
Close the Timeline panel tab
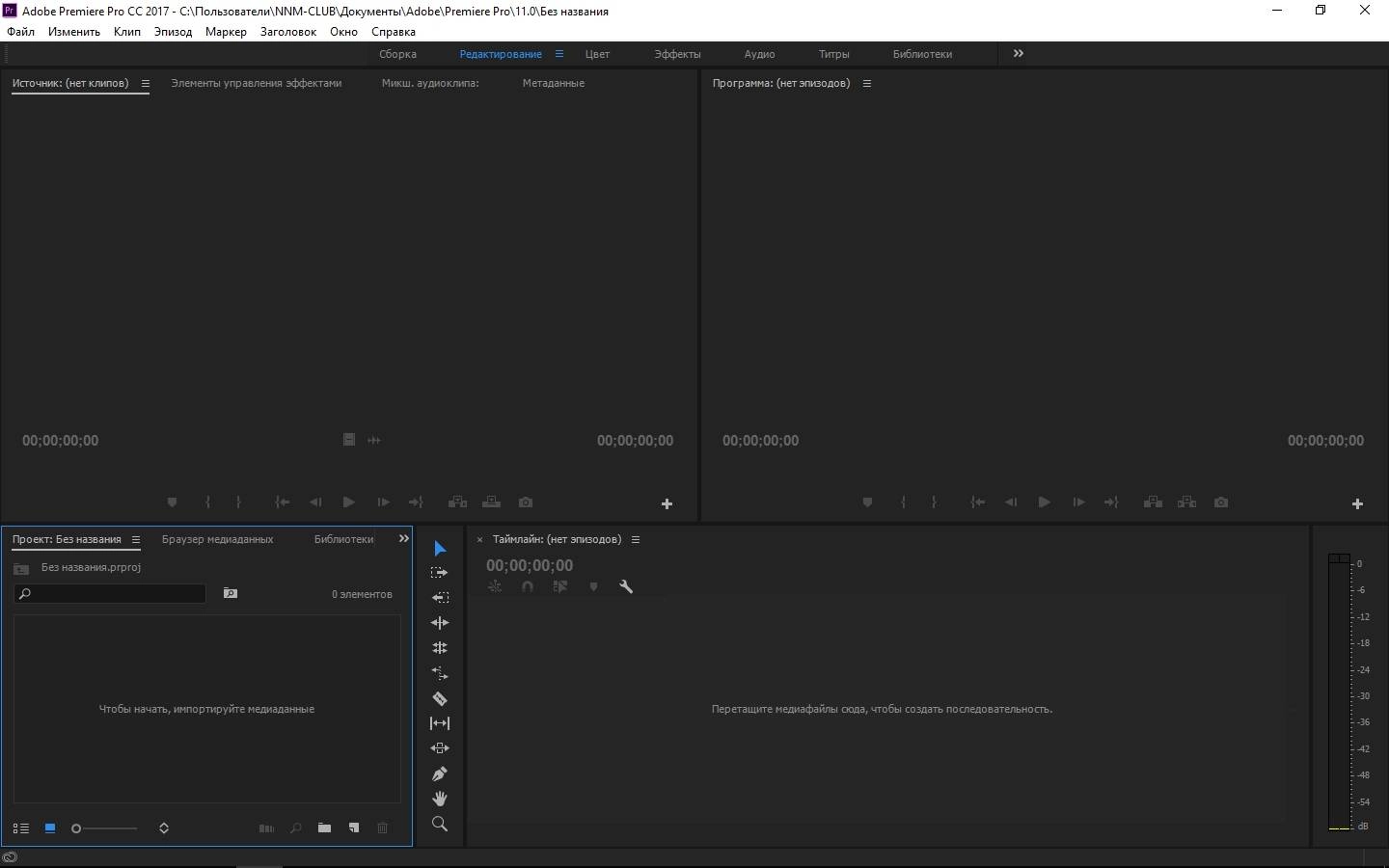click(479, 540)
